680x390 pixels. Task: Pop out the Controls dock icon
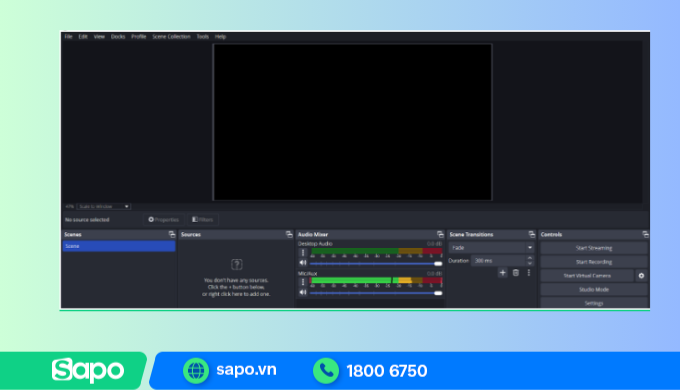pos(645,234)
